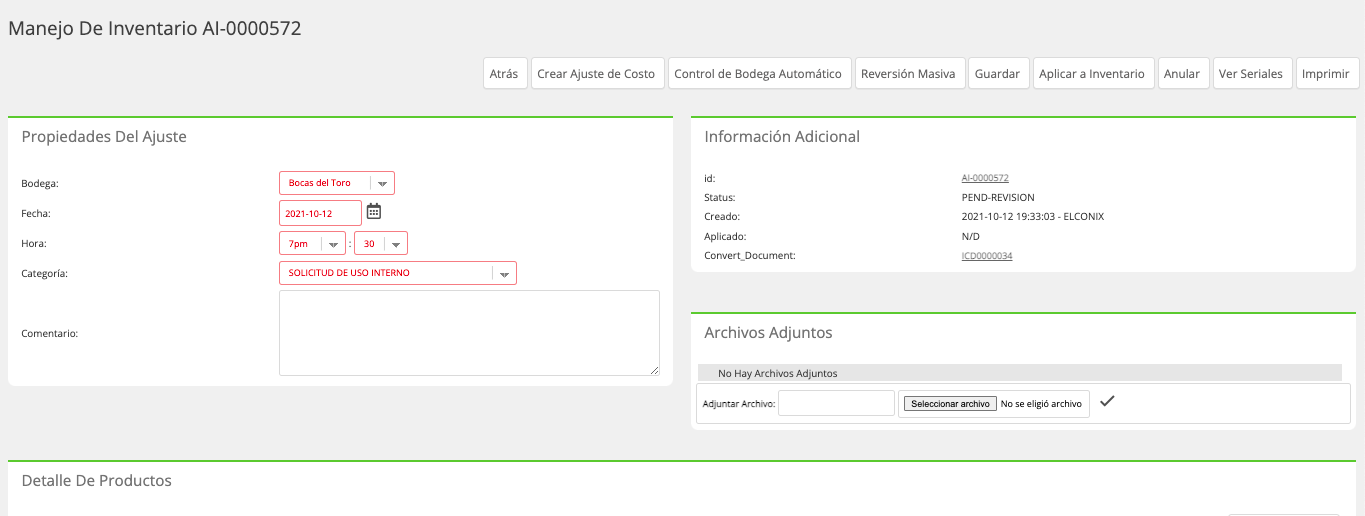This screenshot has height=516, width=1365.
Task: Click the Propiedades Del Ajuste heading
Action: (104, 137)
